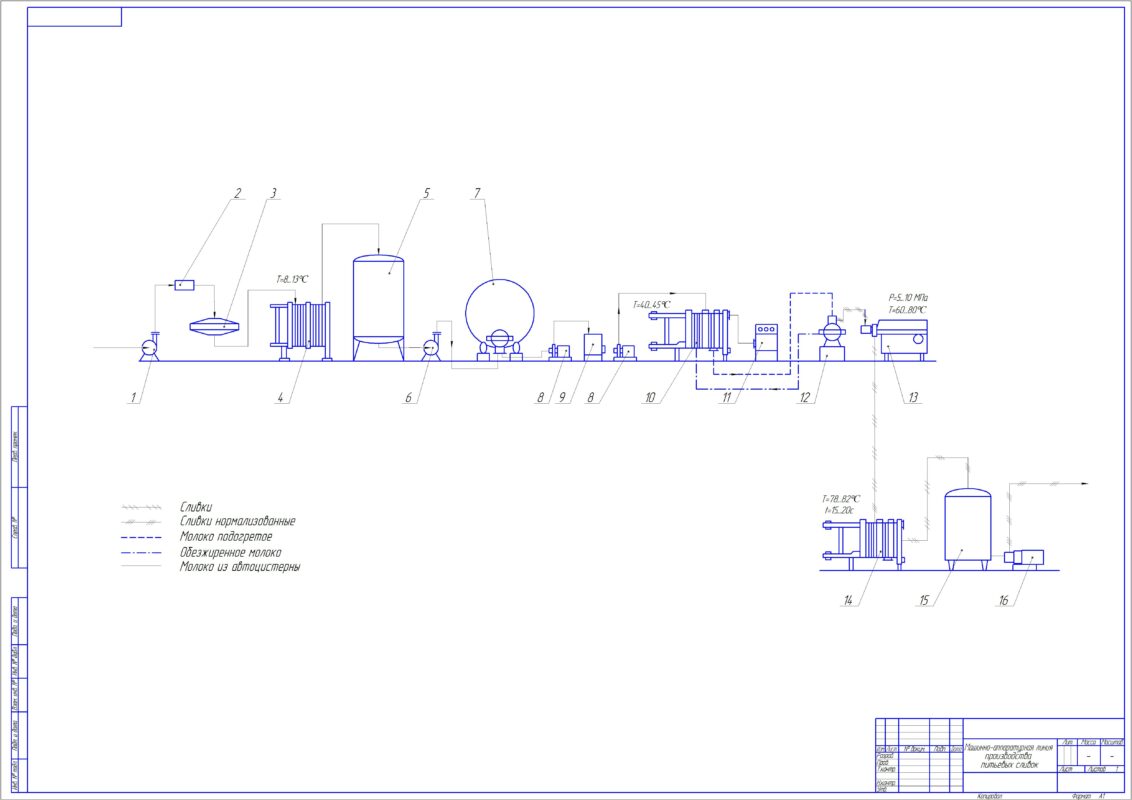1132x800 pixels.
Task: Select the legend entry Молоко подогретое
Action: [226, 537]
